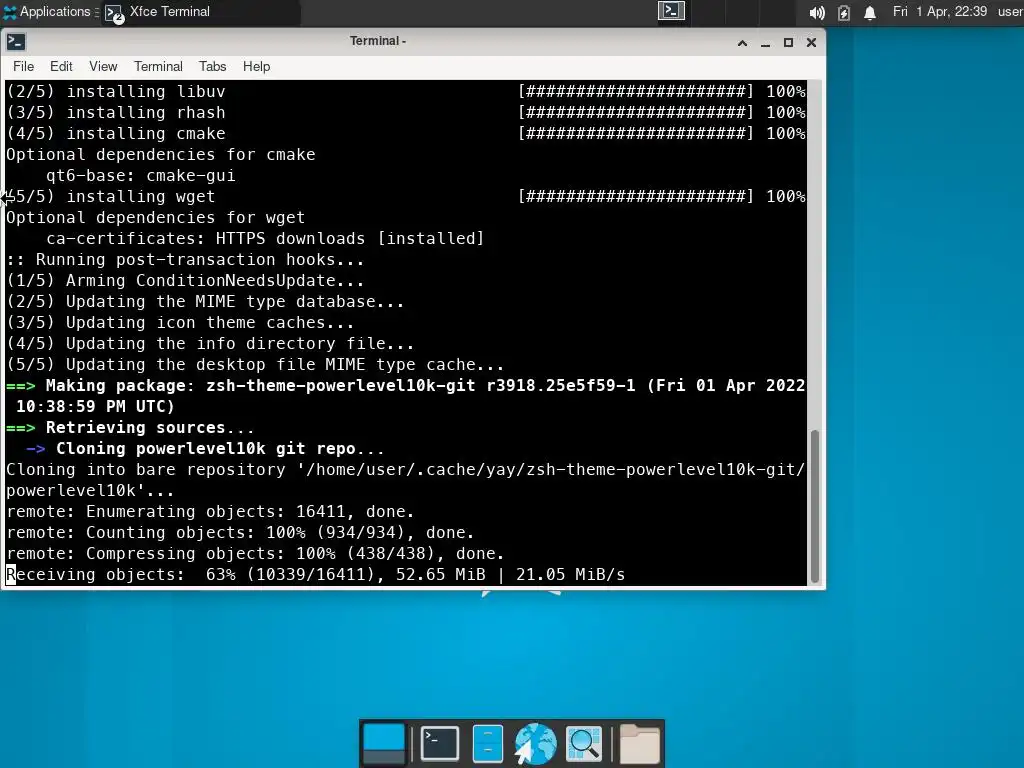Close the Terminal window
Screen dimensions: 1024x768
tap(811, 43)
